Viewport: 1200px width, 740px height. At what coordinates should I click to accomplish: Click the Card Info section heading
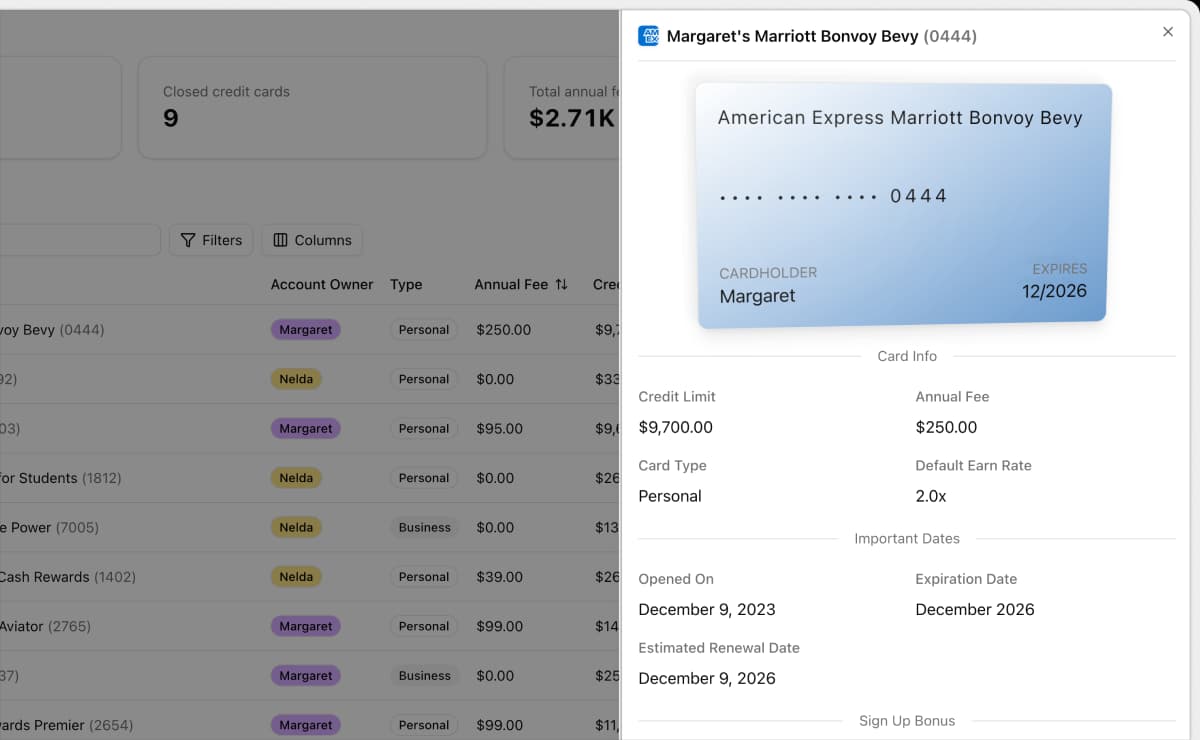click(907, 356)
